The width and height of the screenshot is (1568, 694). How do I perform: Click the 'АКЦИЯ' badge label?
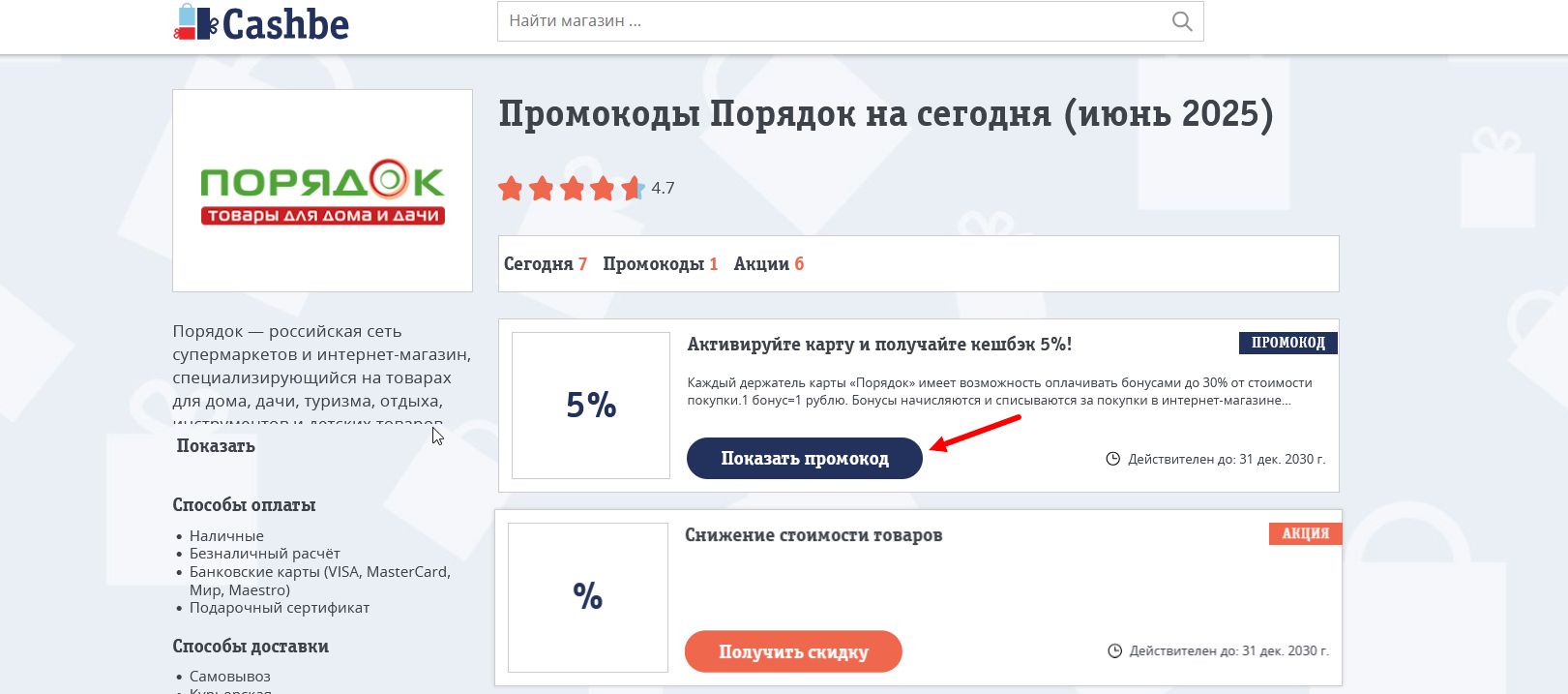point(1306,533)
